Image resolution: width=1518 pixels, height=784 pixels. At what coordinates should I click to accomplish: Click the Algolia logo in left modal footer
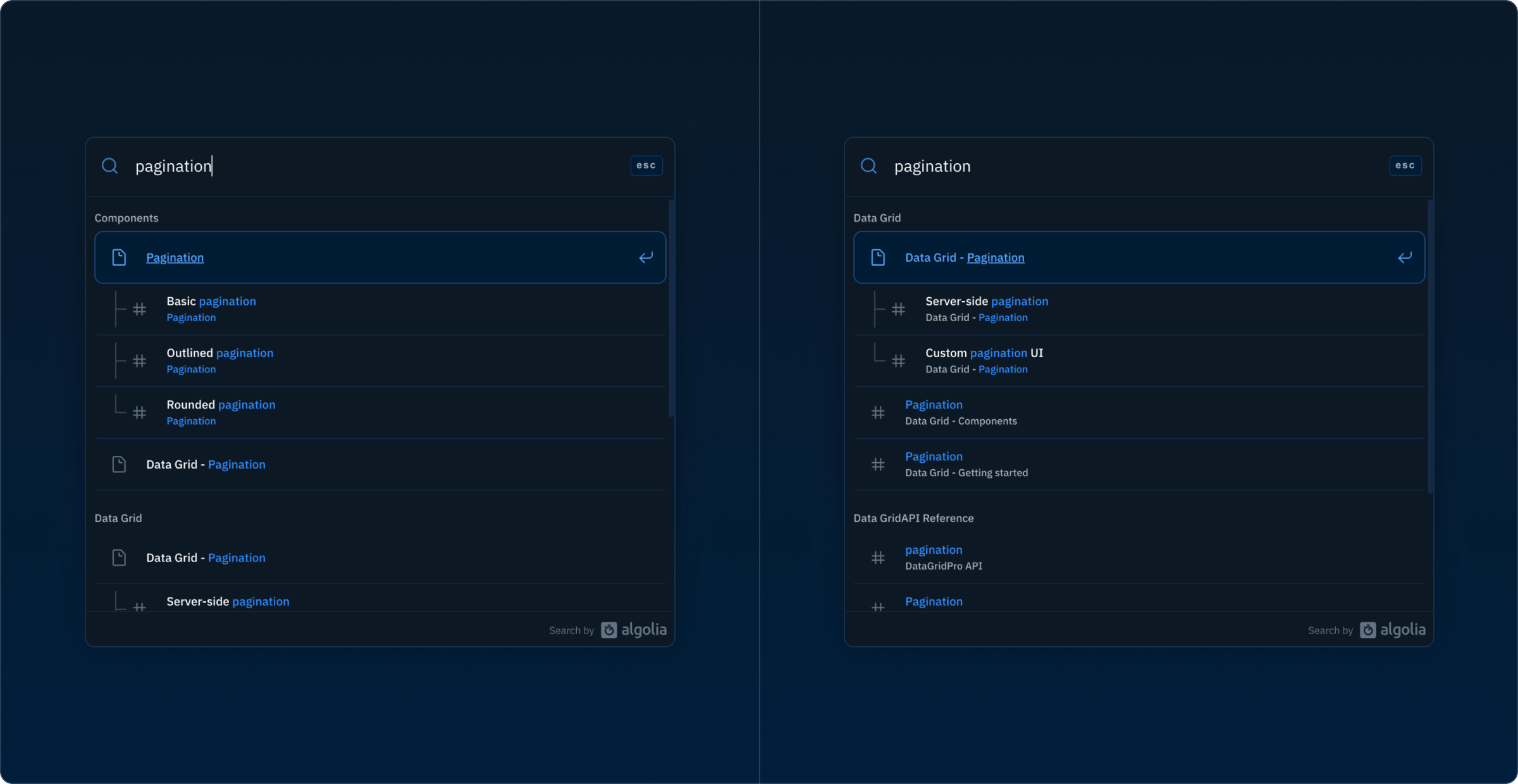(634, 629)
